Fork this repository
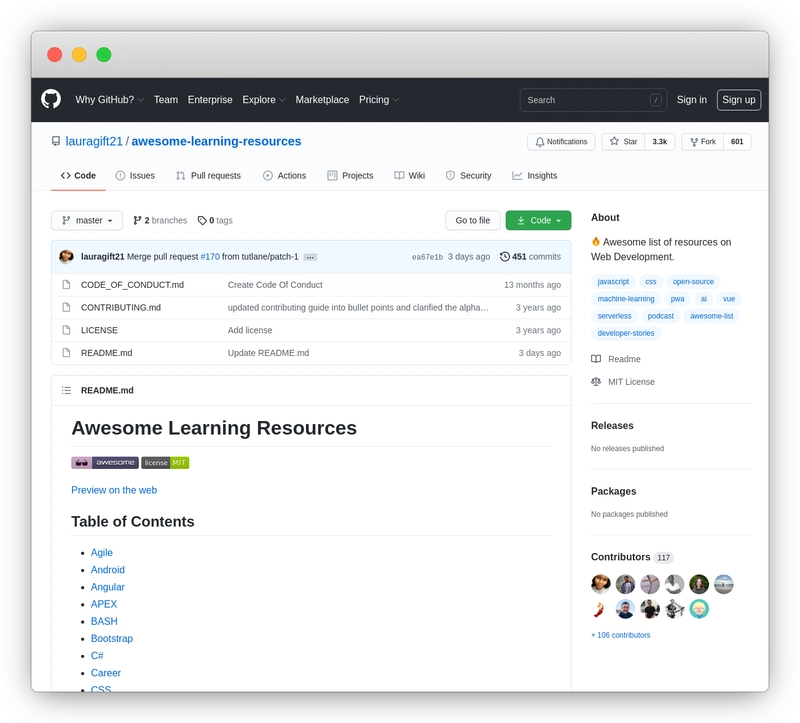The image size is (800, 723). pyautogui.click(x=703, y=142)
